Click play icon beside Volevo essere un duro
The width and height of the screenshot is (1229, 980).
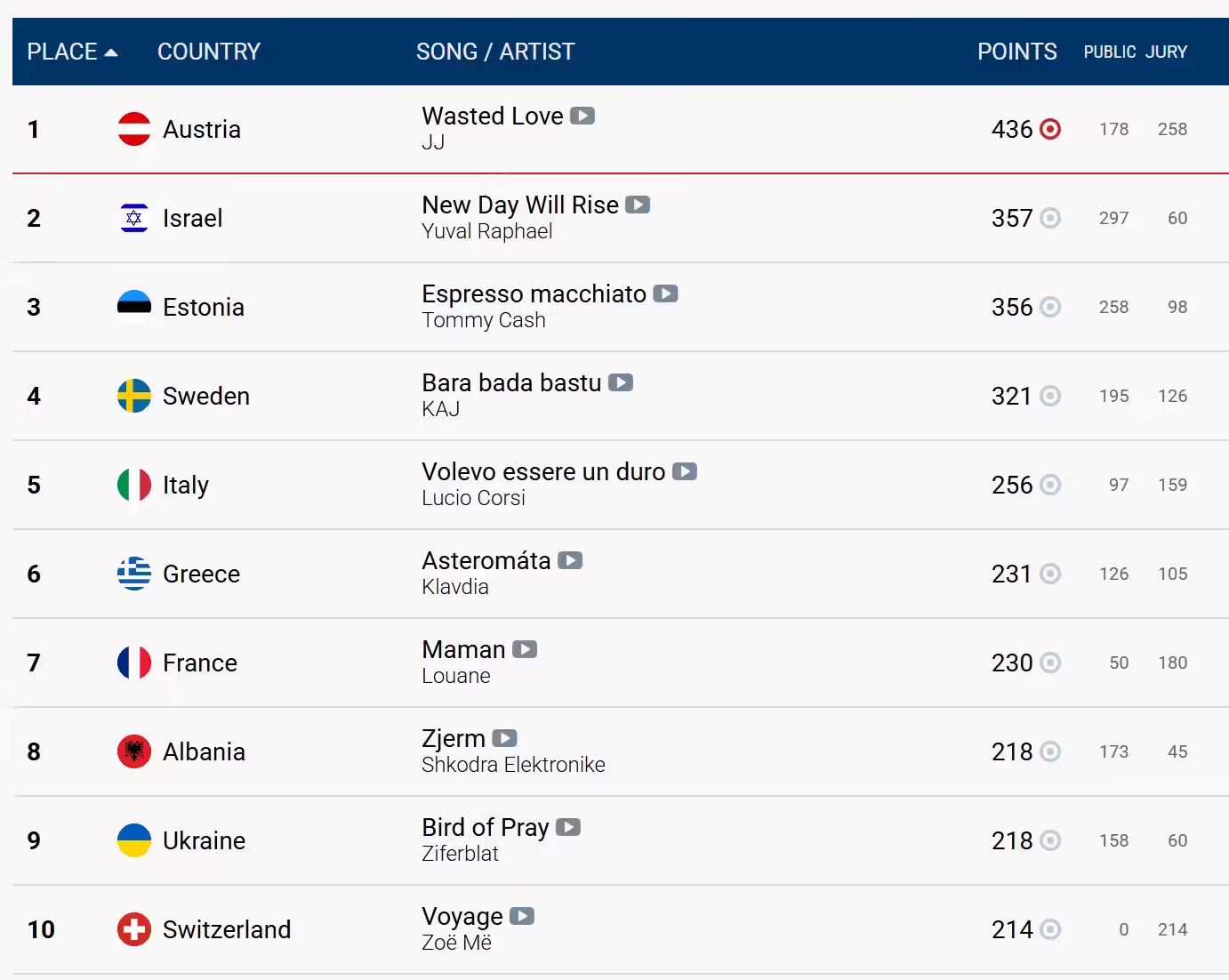point(685,471)
